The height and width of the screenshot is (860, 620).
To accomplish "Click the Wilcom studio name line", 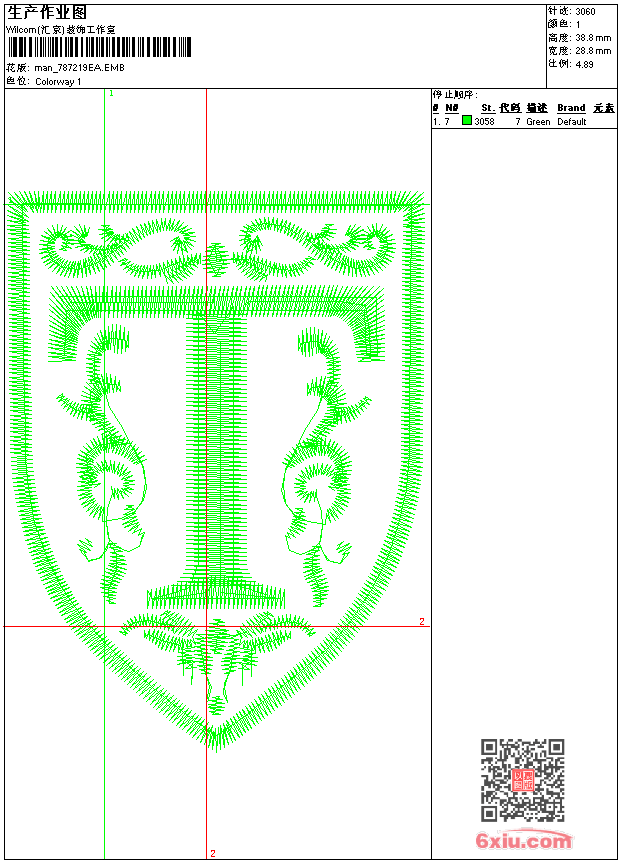I will click(61, 30).
